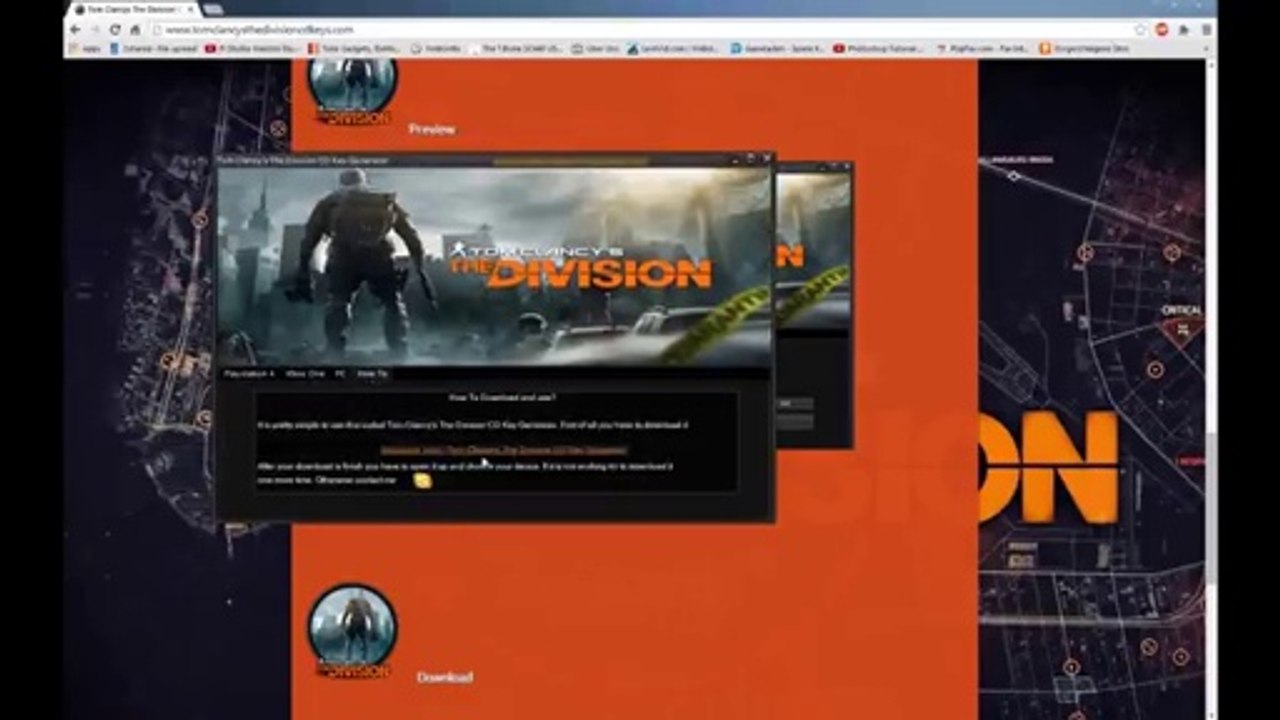This screenshot has width=1280, height=720.
Task: Close the Tom Clancy's The Division browser tab
Action: (x=191, y=9)
